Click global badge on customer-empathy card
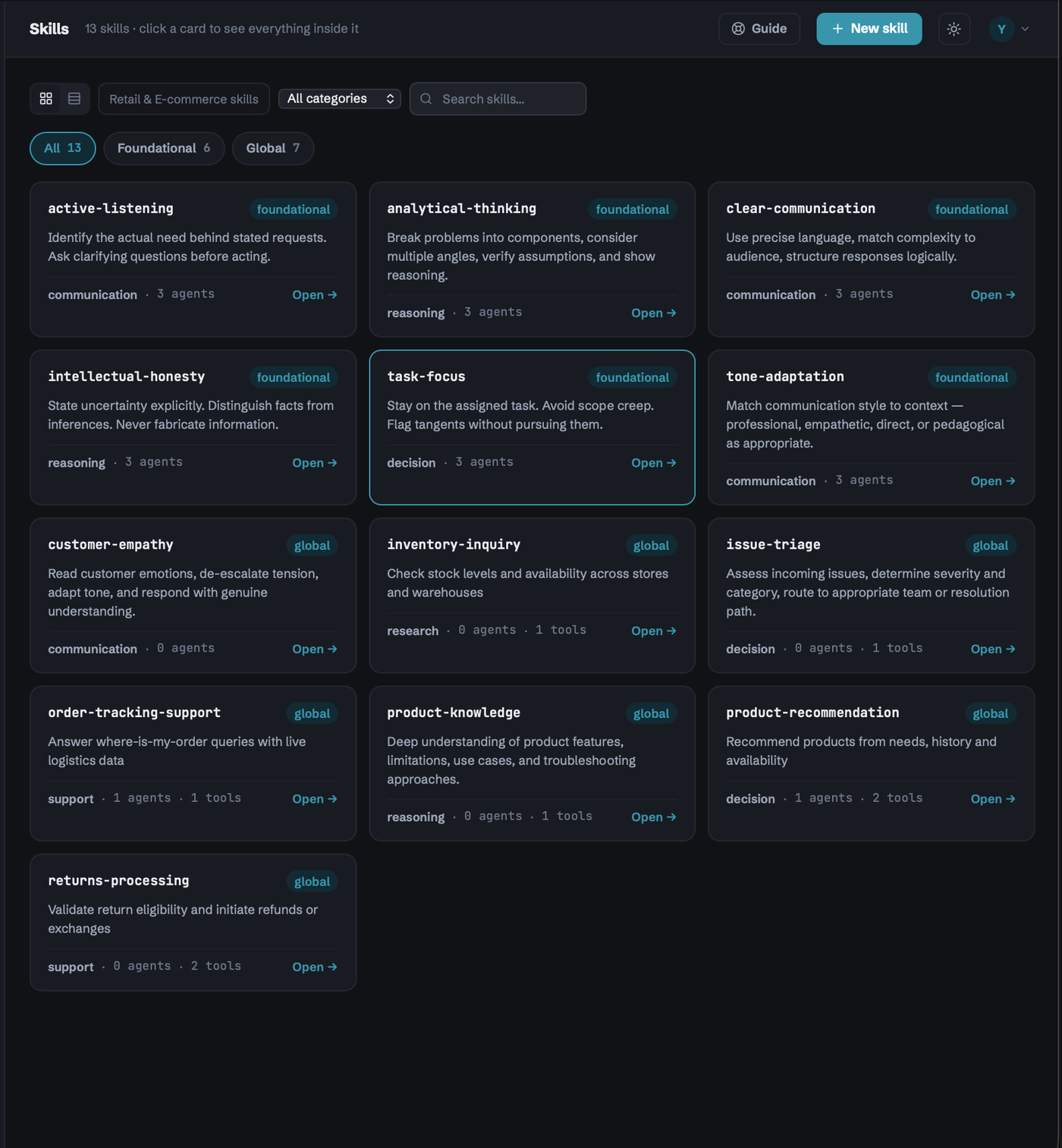This screenshot has height=1148, width=1062. pyautogui.click(x=312, y=546)
